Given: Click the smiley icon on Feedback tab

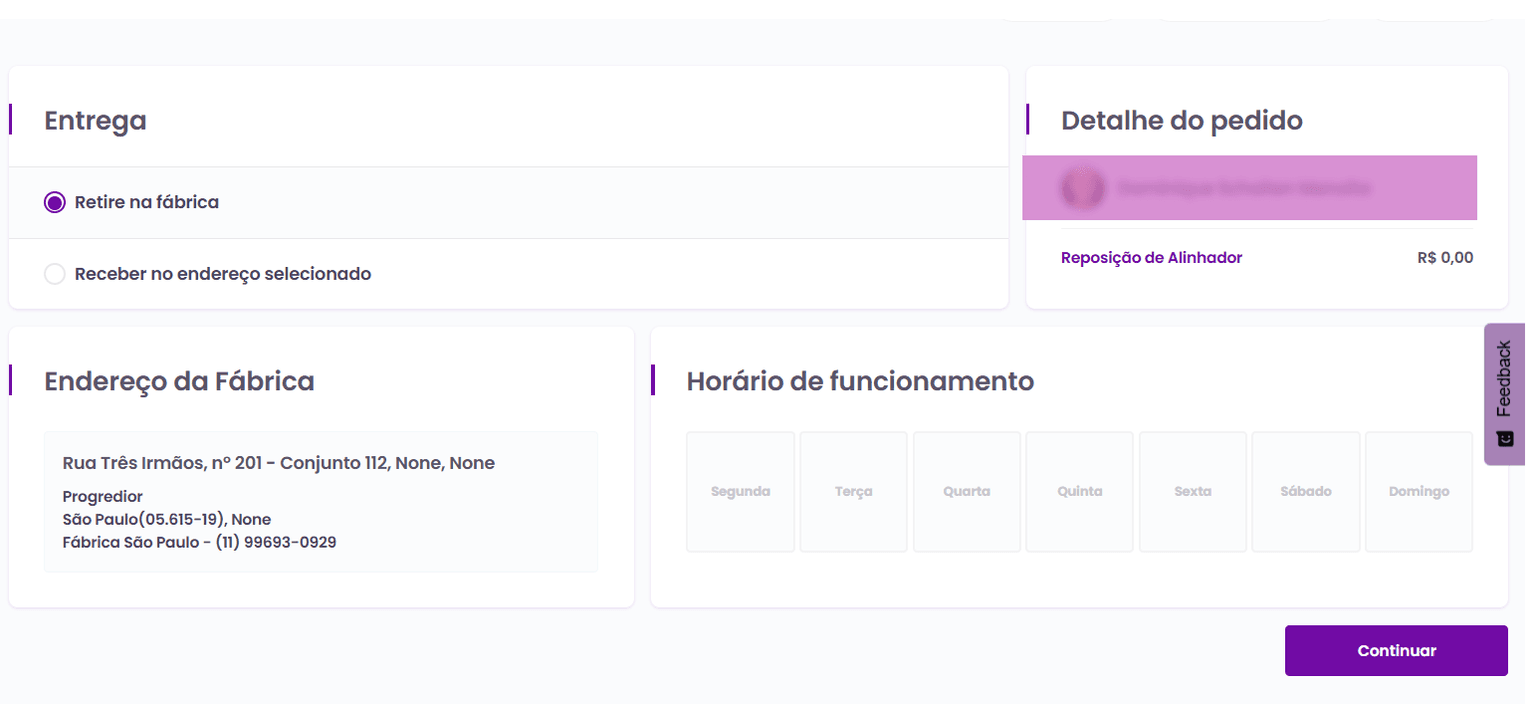Looking at the screenshot, I should pyautogui.click(x=1504, y=438).
